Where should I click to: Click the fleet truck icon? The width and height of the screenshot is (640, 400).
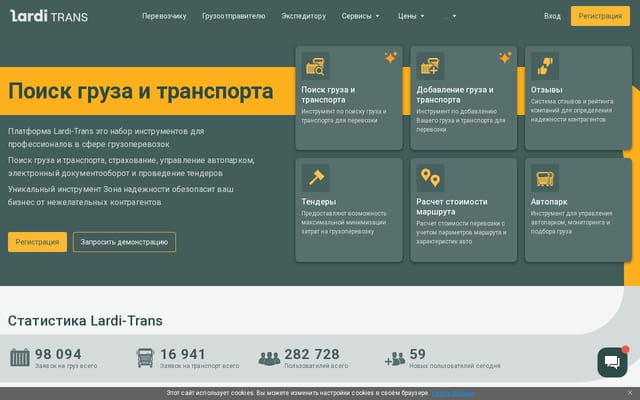(x=544, y=178)
